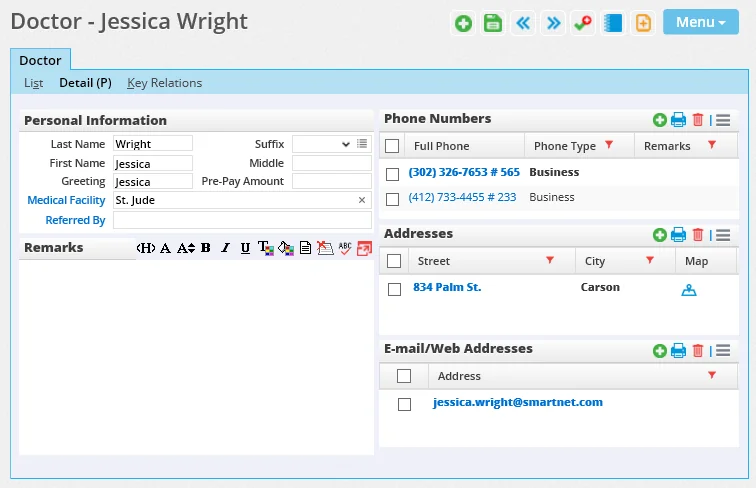756x488 pixels.
Task: Toggle the select-all checkbox in Addresses header
Action: pos(394,261)
